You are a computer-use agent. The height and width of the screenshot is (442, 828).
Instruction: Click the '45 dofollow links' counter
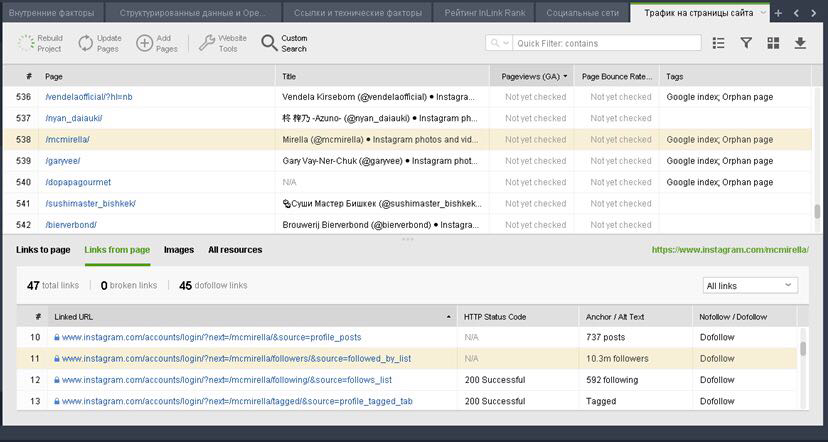213,286
